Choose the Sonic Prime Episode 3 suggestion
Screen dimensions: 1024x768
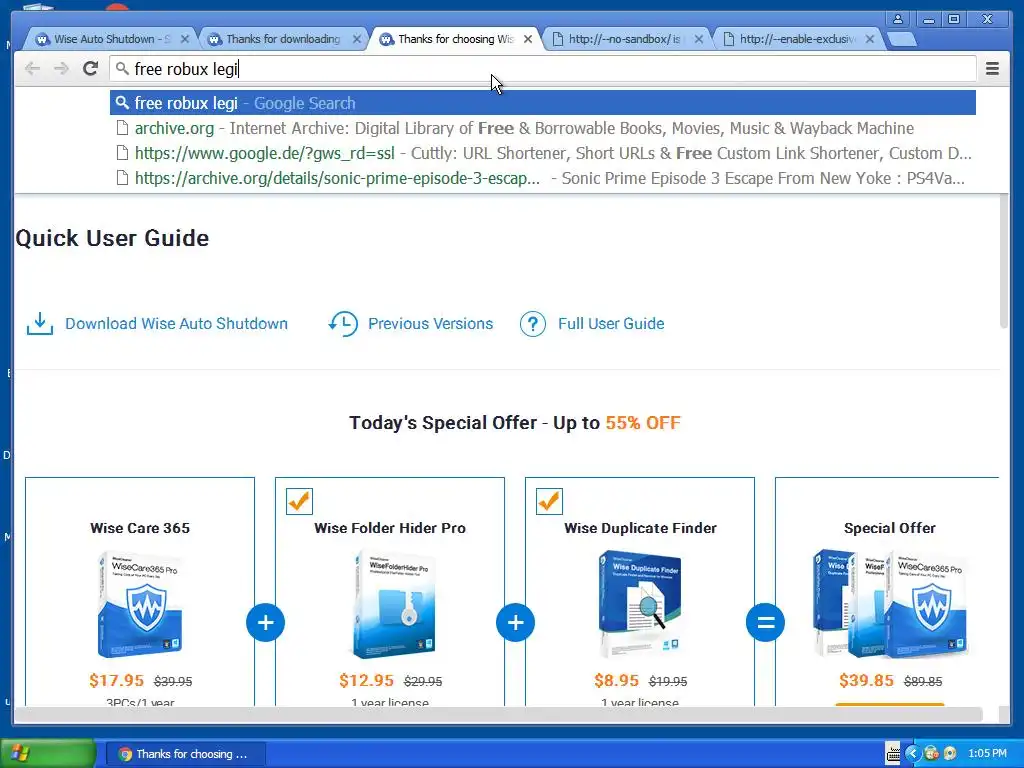pyautogui.click(x=543, y=178)
